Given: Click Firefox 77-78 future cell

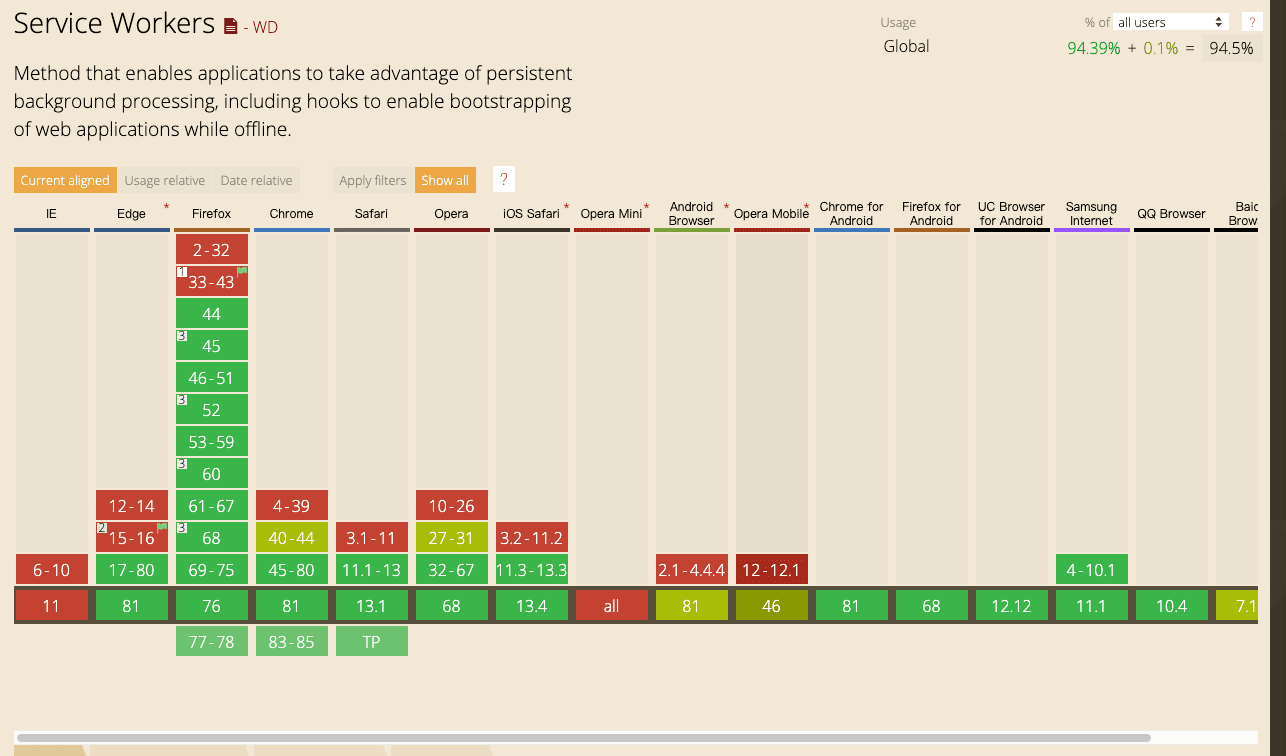Looking at the screenshot, I should click(x=212, y=642).
